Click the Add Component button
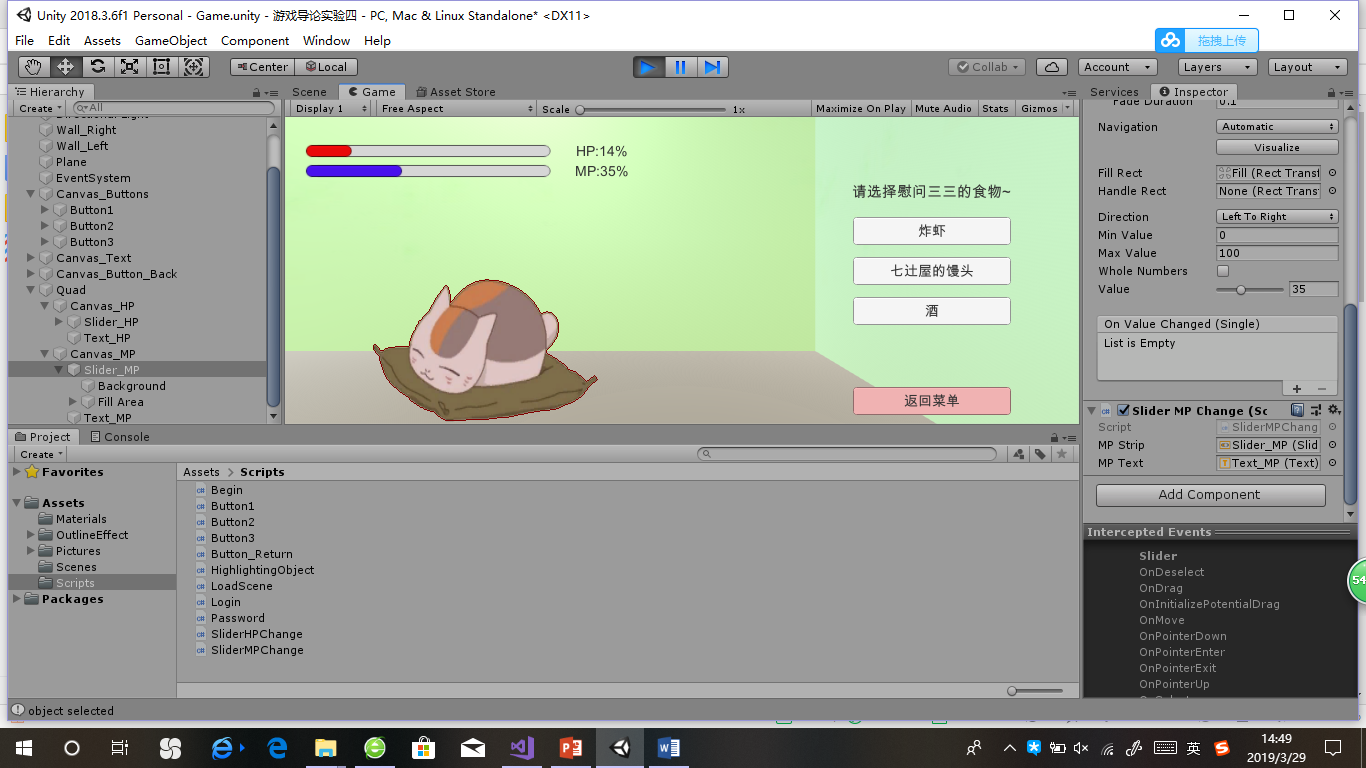This screenshot has height=768, width=1366. [x=1209, y=494]
